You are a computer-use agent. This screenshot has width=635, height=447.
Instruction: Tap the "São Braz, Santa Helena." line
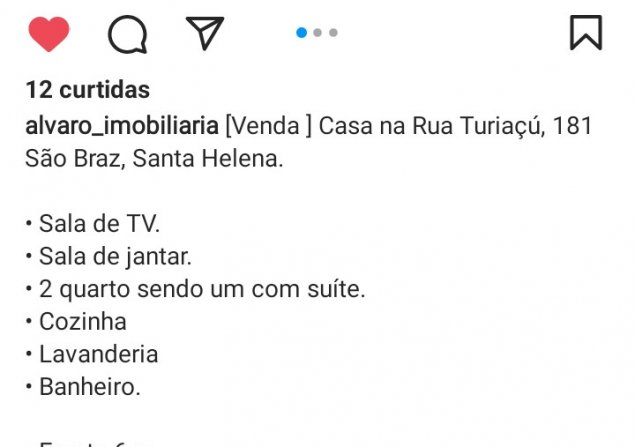[155, 158]
